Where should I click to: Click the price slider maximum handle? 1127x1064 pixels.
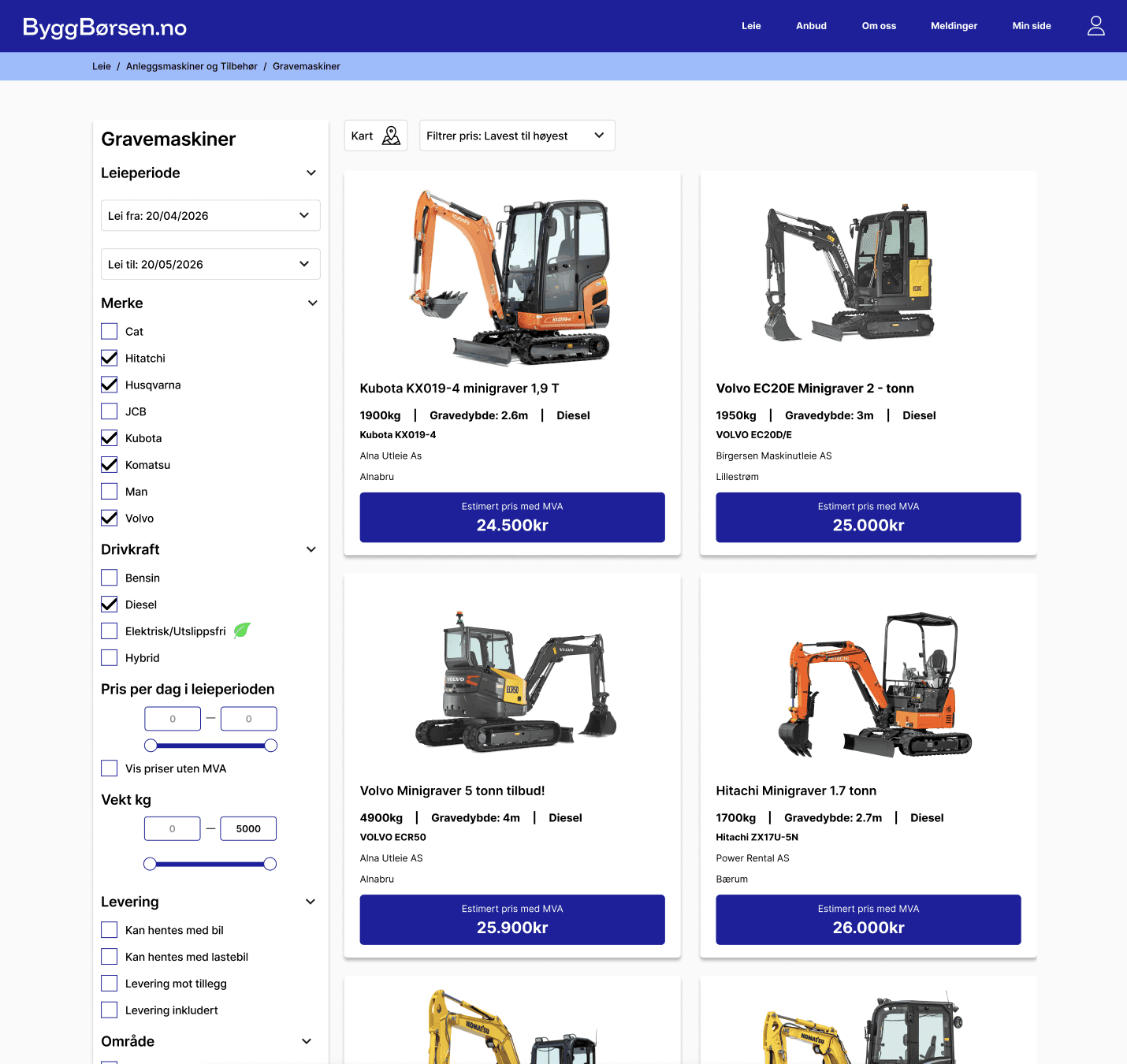(x=271, y=746)
